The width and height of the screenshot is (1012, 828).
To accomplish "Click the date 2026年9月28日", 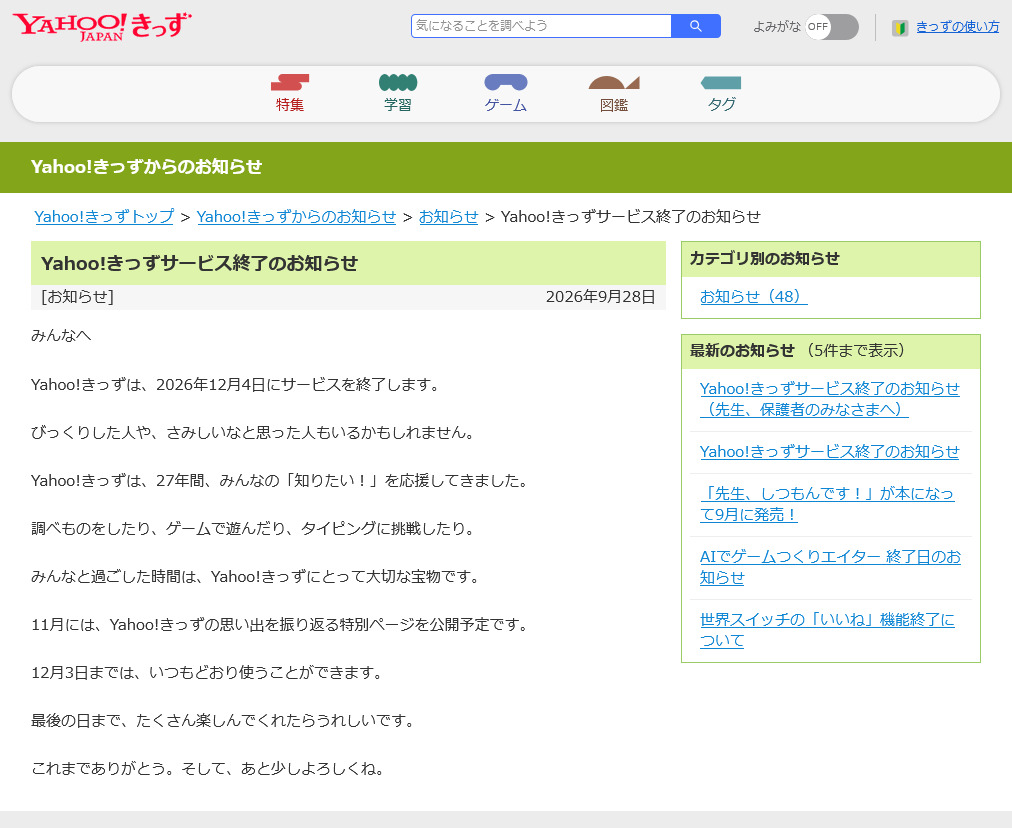I will [x=600, y=297].
